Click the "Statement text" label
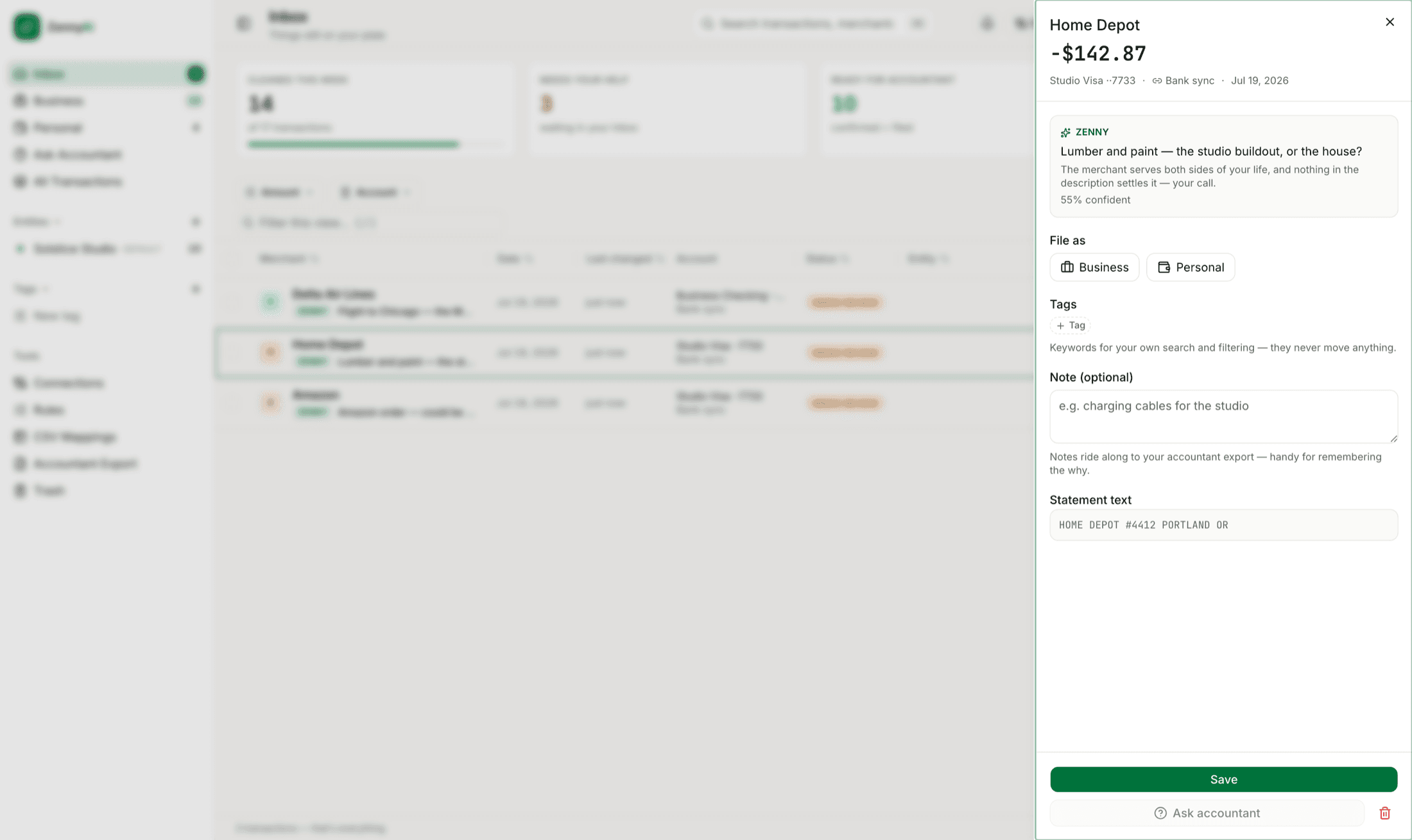1412x840 pixels. point(1090,500)
